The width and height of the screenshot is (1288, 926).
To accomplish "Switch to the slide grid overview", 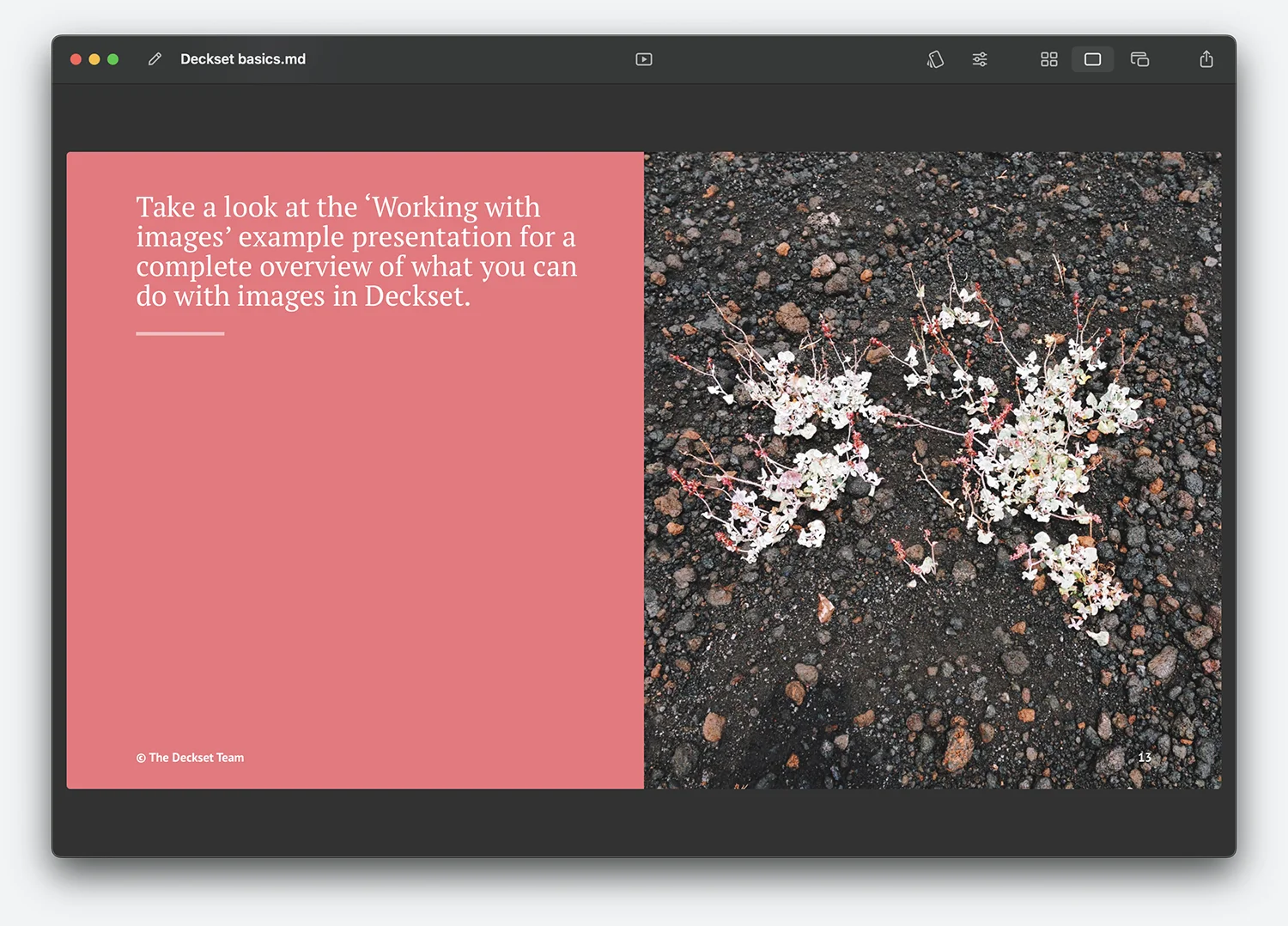I will click(1048, 59).
